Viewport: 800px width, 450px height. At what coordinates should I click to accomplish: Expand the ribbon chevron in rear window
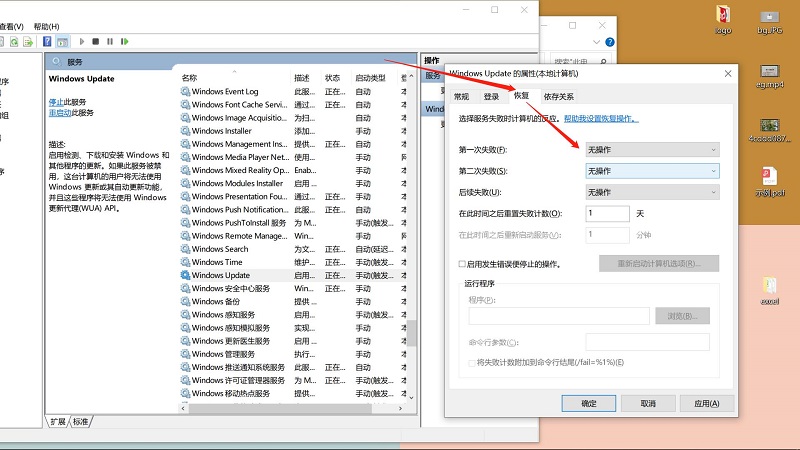[x=596, y=42]
